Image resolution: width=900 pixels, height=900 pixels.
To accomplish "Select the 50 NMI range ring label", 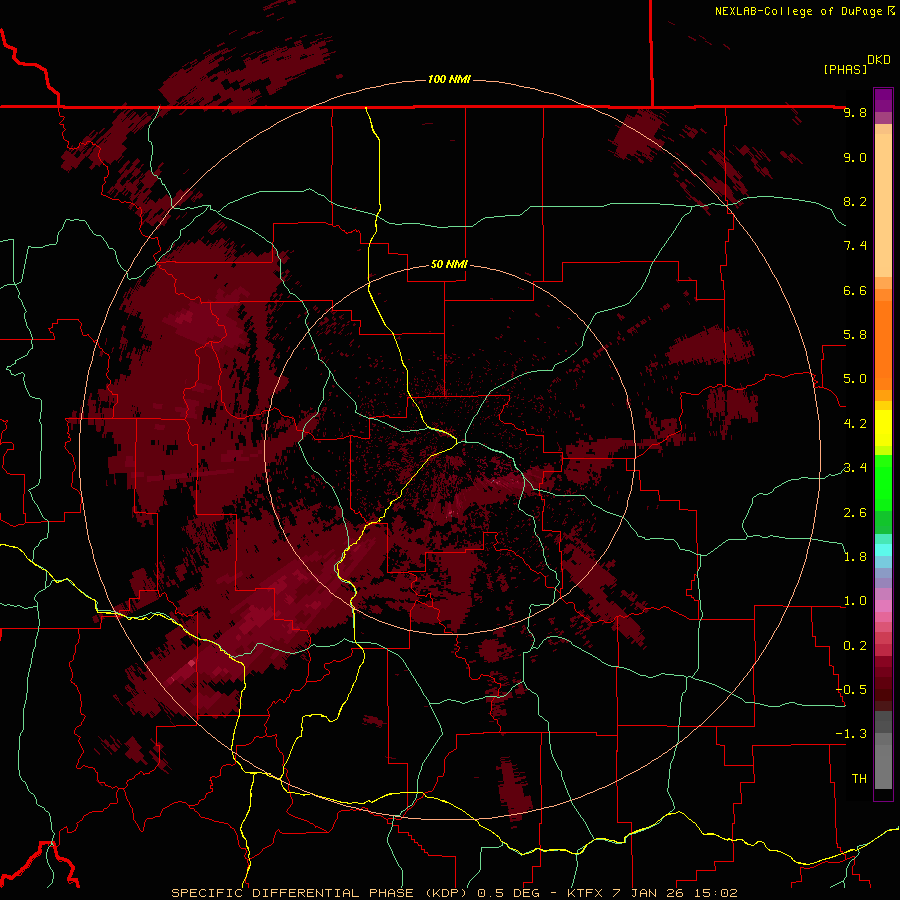I will click(x=449, y=264).
